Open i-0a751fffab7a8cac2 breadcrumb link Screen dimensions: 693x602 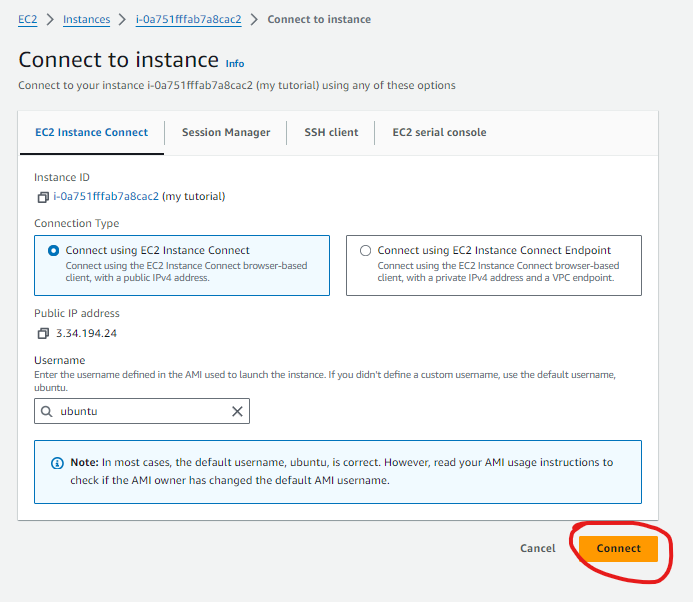[188, 19]
